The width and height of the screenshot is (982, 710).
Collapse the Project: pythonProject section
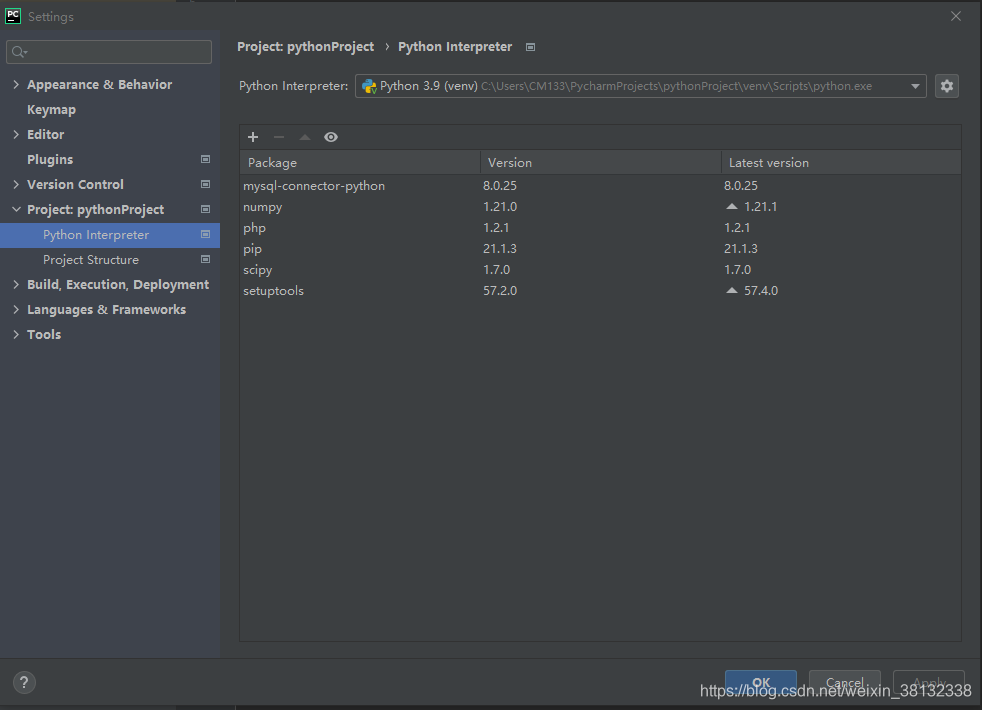[x=16, y=210]
